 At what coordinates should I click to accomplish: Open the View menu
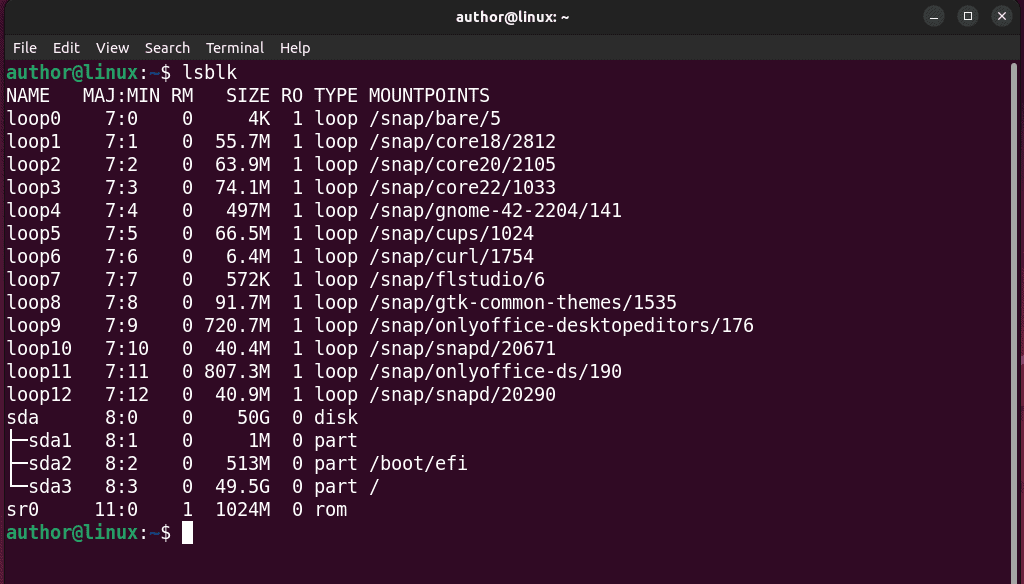point(111,47)
